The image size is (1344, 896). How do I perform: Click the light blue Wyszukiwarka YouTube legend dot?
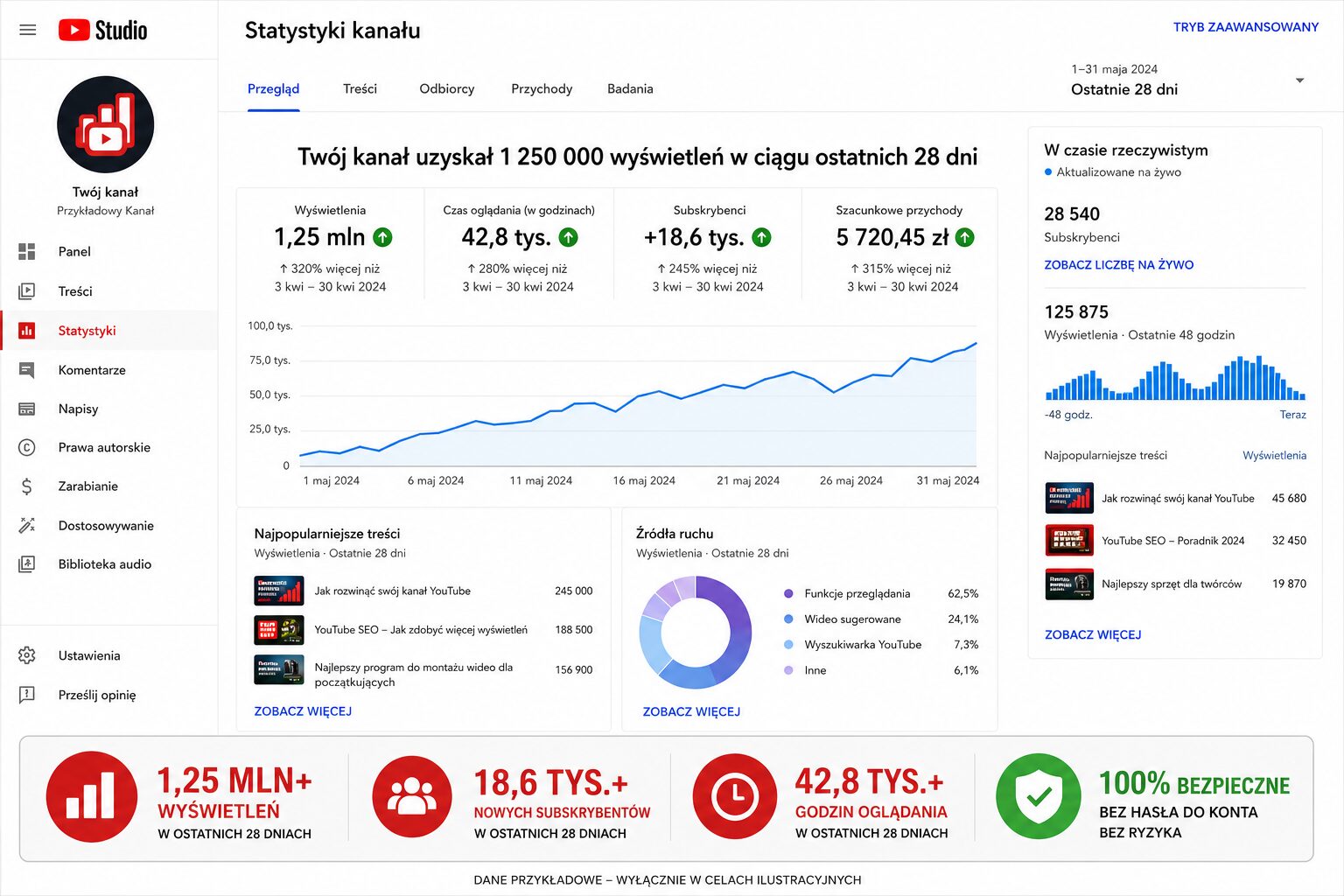coord(788,644)
